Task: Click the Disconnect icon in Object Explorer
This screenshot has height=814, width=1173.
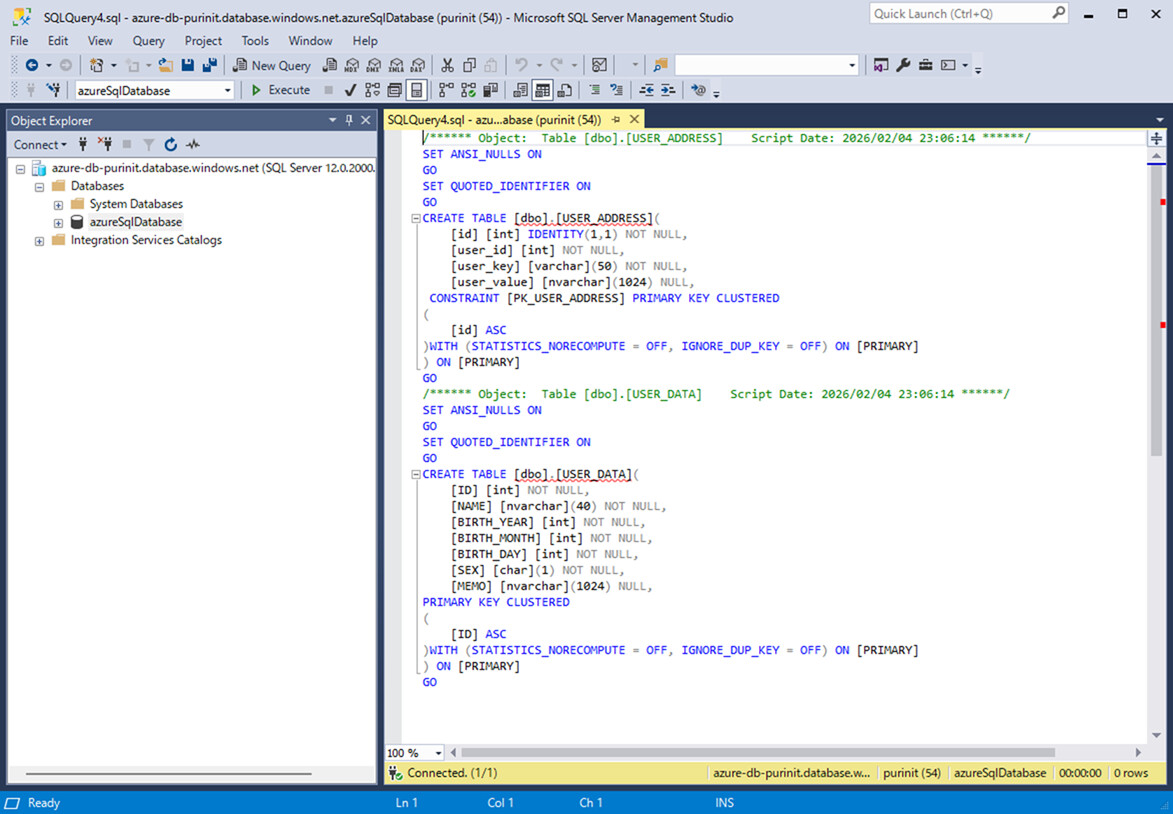Action: coord(105,144)
